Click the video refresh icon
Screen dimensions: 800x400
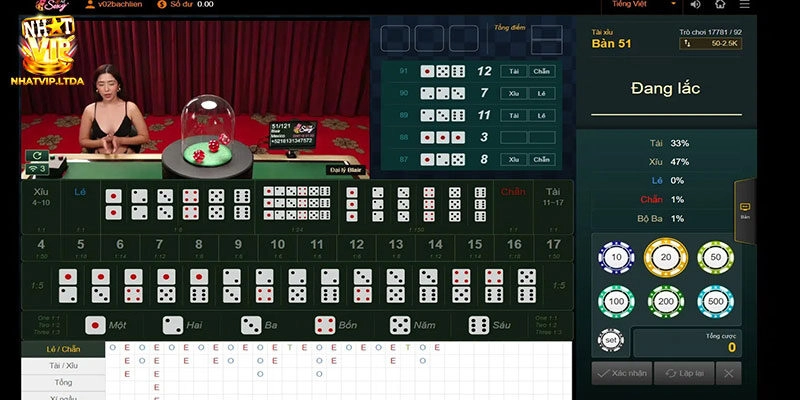click(37, 156)
